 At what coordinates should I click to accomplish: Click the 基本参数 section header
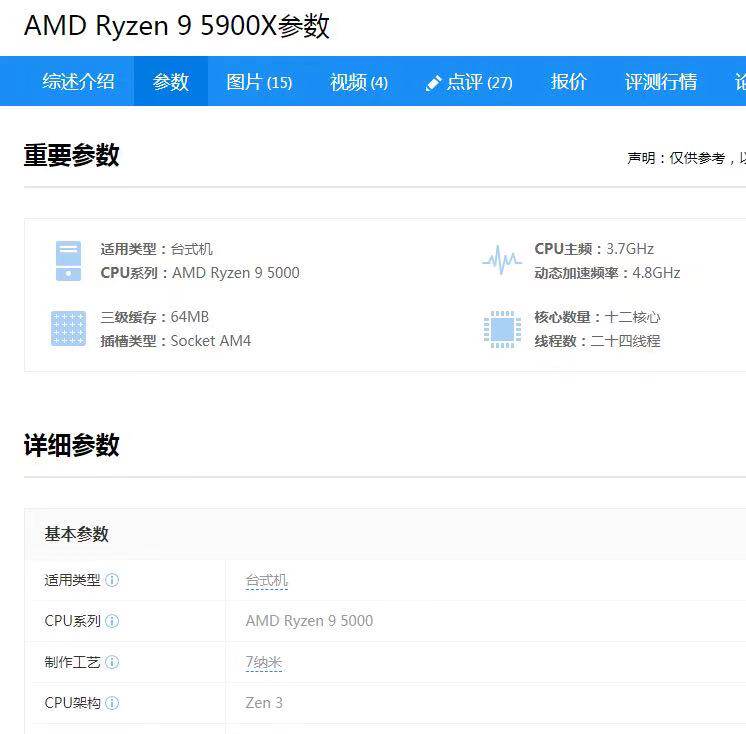[76, 534]
